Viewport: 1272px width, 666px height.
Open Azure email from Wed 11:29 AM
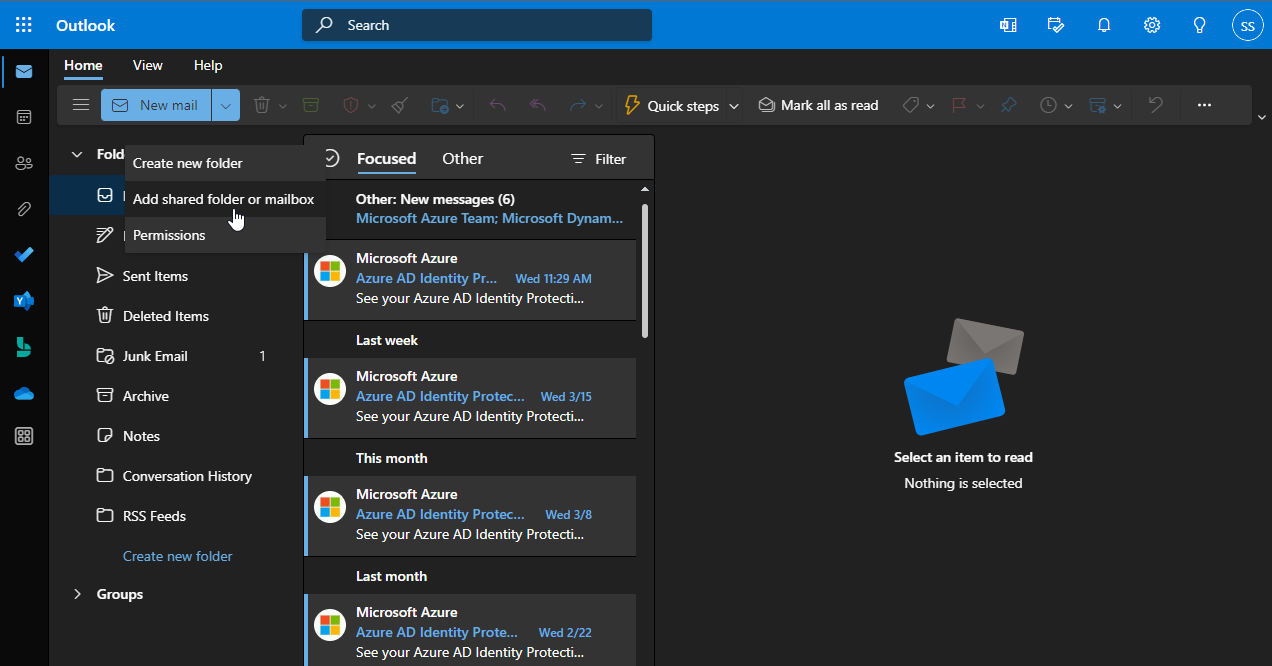(x=470, y=280)
